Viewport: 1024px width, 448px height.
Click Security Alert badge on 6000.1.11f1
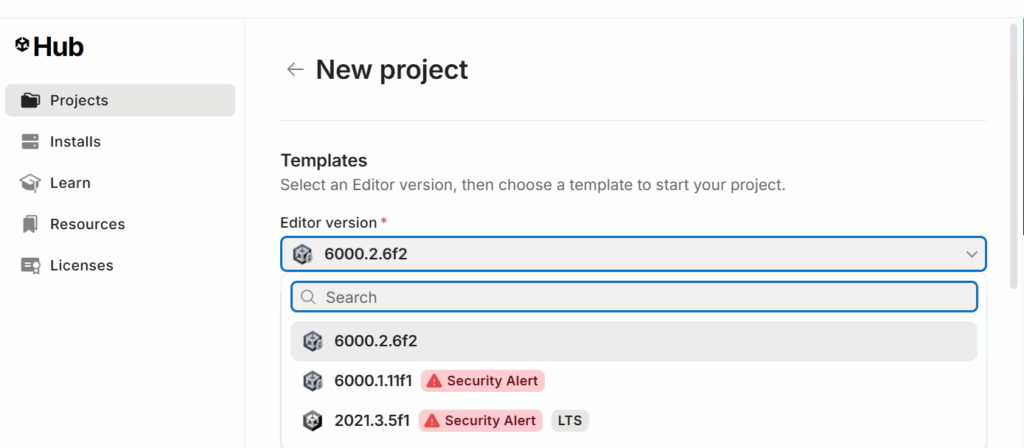click(x=483, y=381)
